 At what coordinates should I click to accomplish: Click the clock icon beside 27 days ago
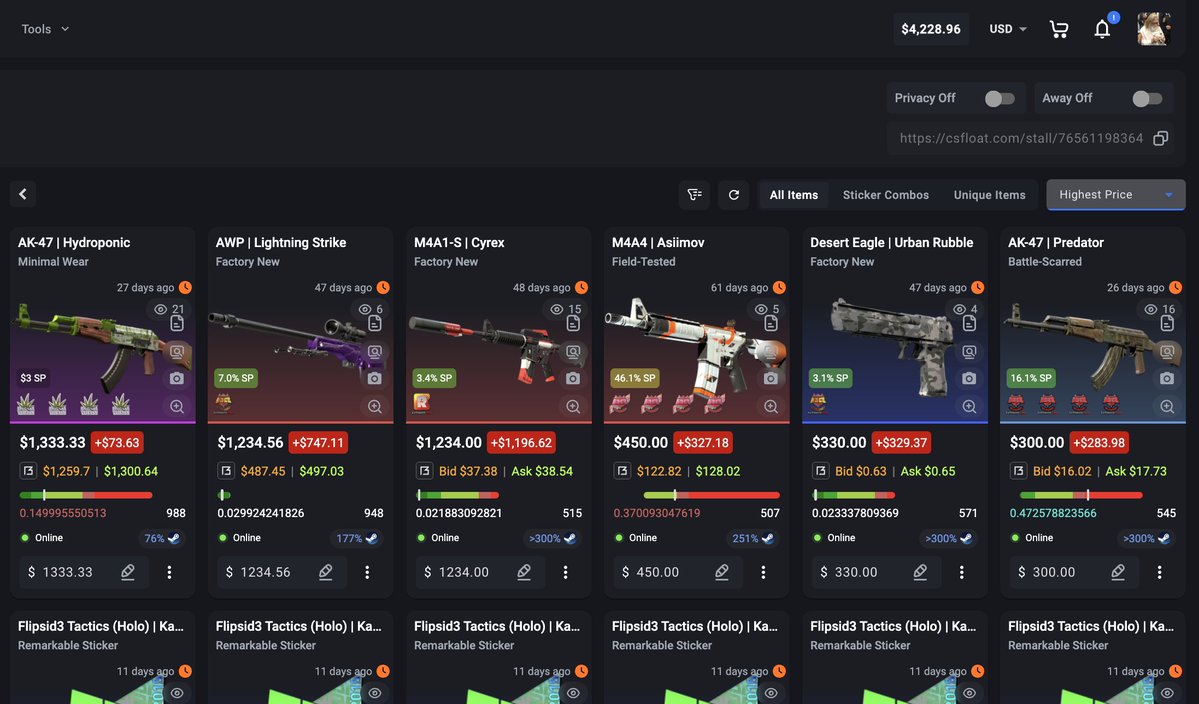185,287
